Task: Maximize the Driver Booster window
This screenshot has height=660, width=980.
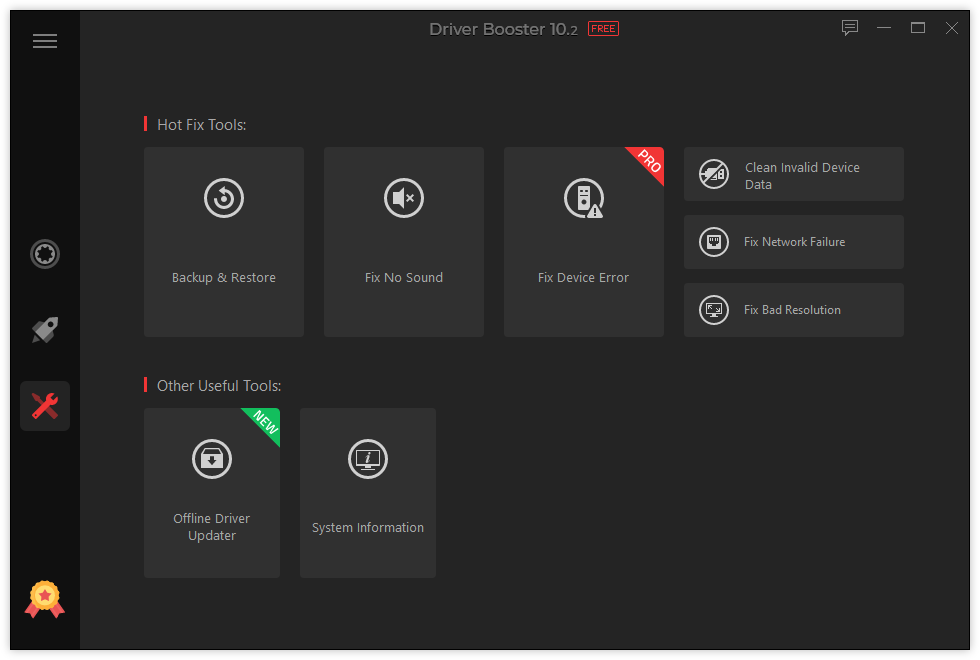Action: coord(918,28)
